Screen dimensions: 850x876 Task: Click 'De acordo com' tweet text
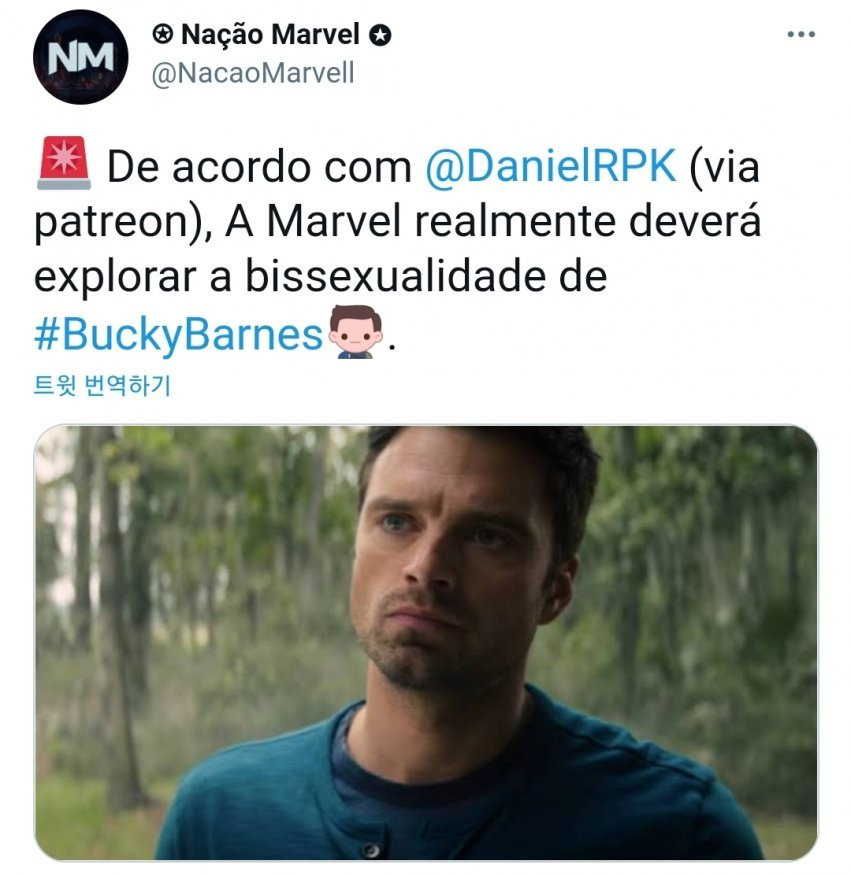click(x=259, y=166)
